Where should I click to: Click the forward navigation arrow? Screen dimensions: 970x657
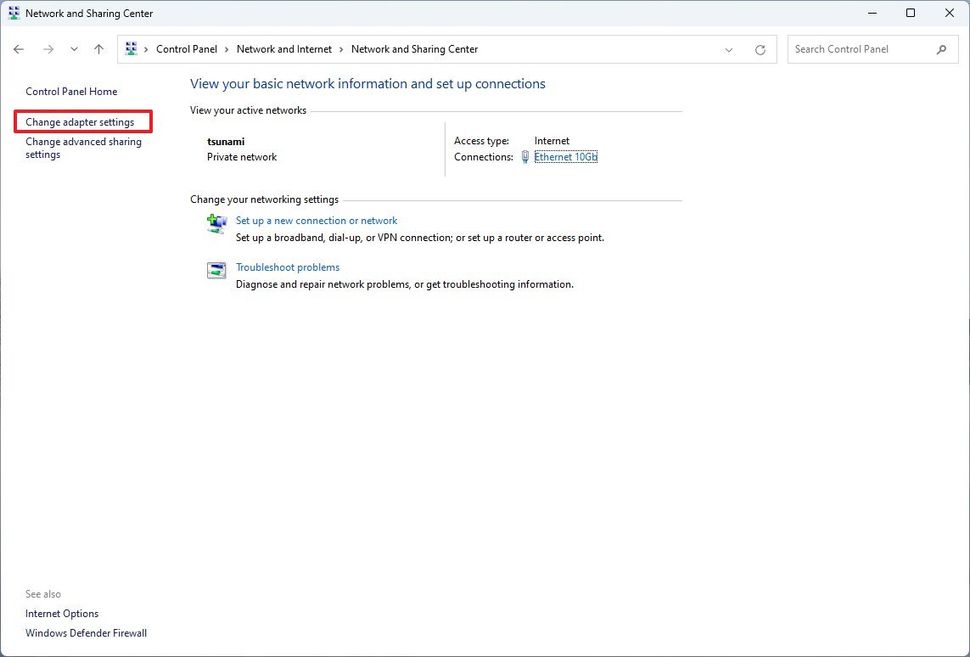point(48,48)
